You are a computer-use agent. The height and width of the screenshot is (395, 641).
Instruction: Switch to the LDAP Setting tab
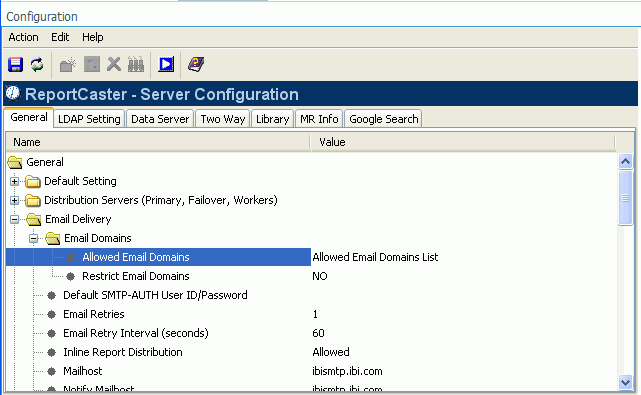[89, 119]
